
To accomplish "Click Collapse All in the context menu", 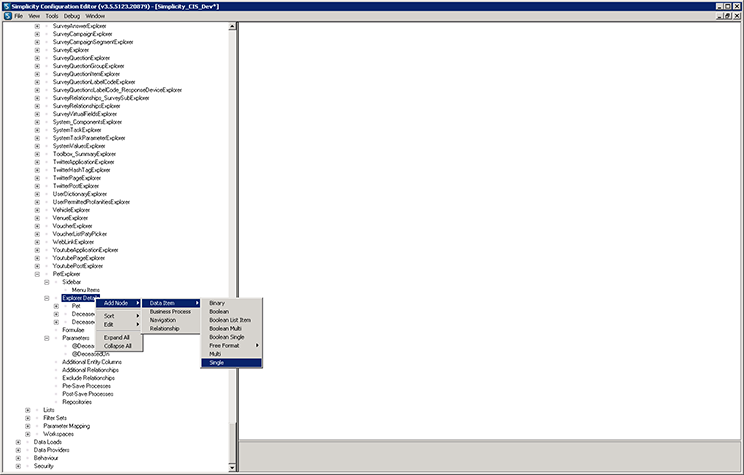I will [x=118, y=346].
